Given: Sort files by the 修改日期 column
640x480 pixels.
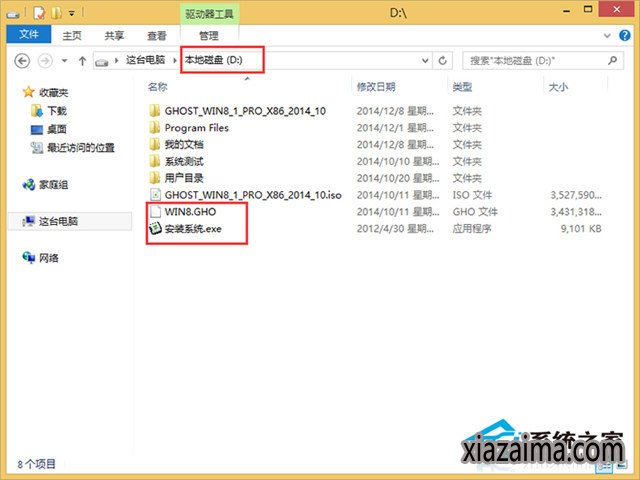Looking at the screenshot, I should point(376,87).
